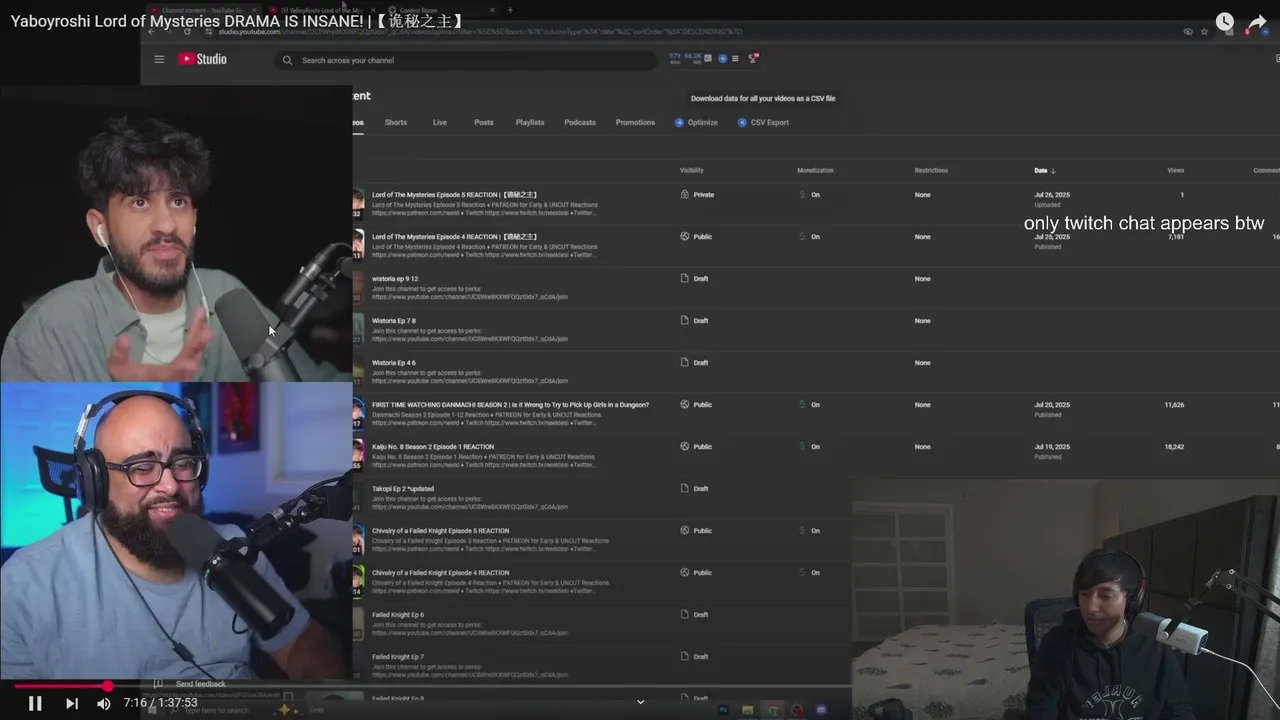Click the Monetization column header
This screenshot has height=720, width=1280.
click(815, 170)
